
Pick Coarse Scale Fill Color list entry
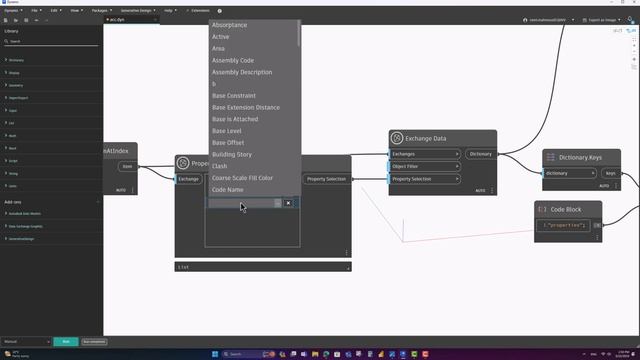tap(242, 178)
